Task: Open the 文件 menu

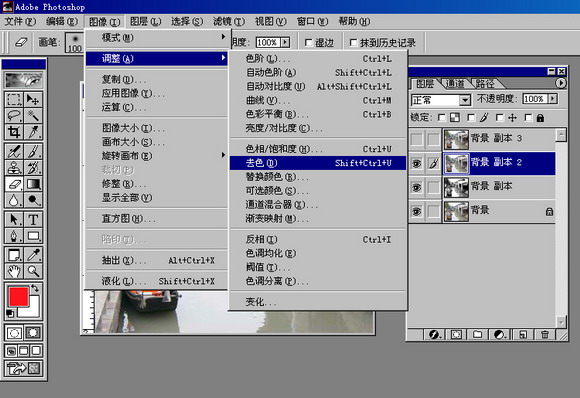Action: coord(20,22)
